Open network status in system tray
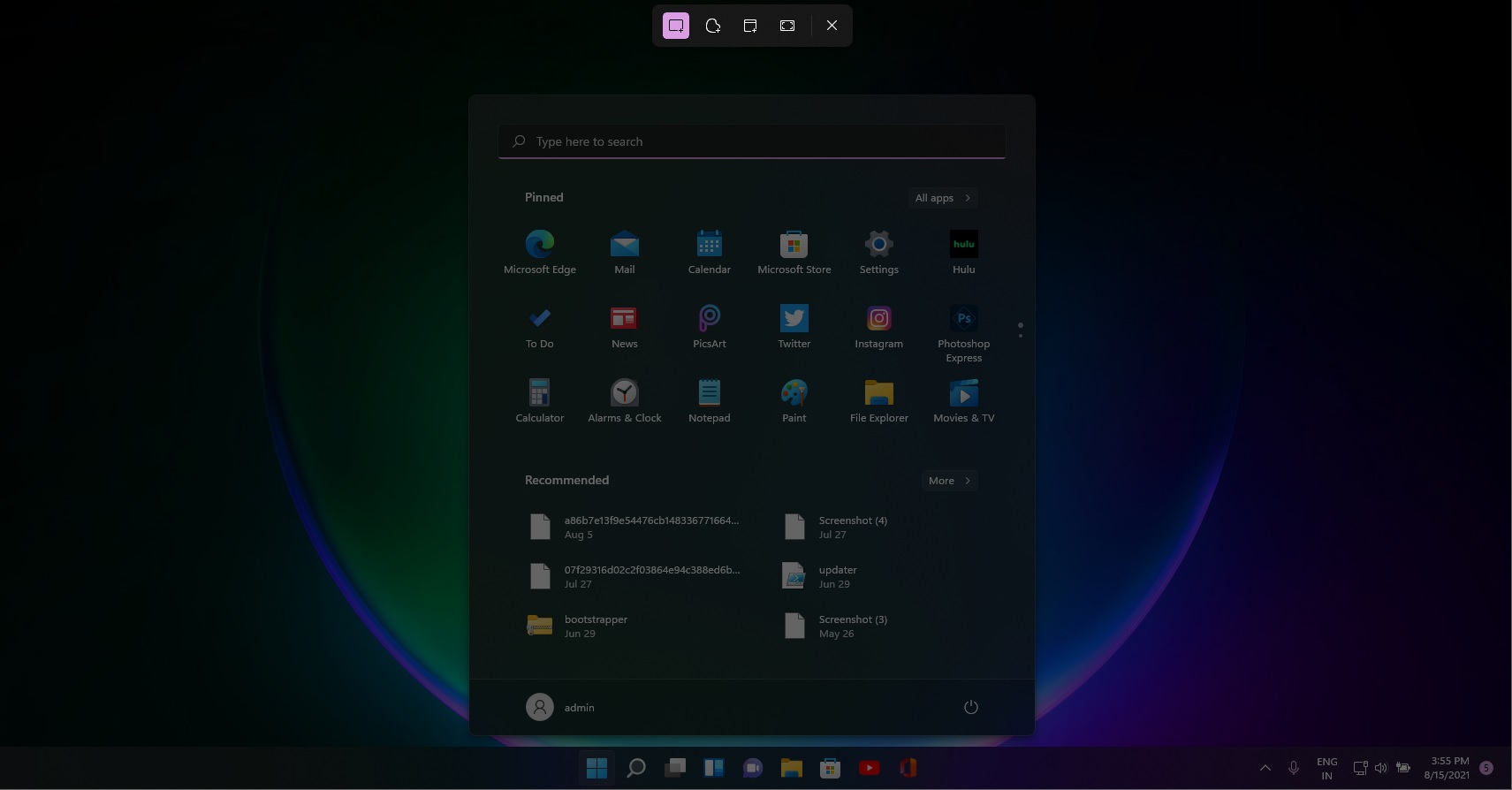The image size is (1512, 790). point(1361,768)
